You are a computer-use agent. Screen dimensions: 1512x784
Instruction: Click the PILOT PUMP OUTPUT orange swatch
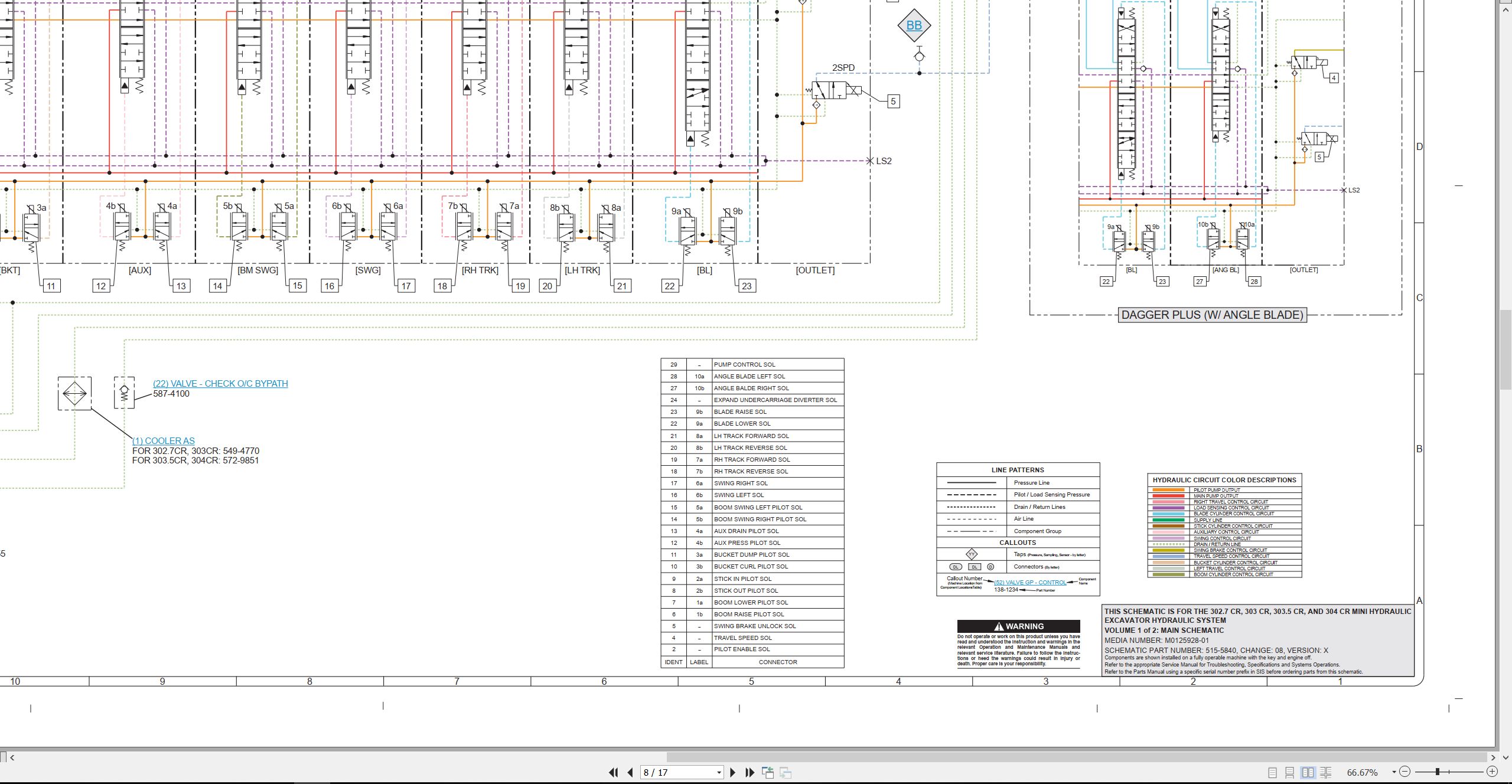(x=1168, y=489)
